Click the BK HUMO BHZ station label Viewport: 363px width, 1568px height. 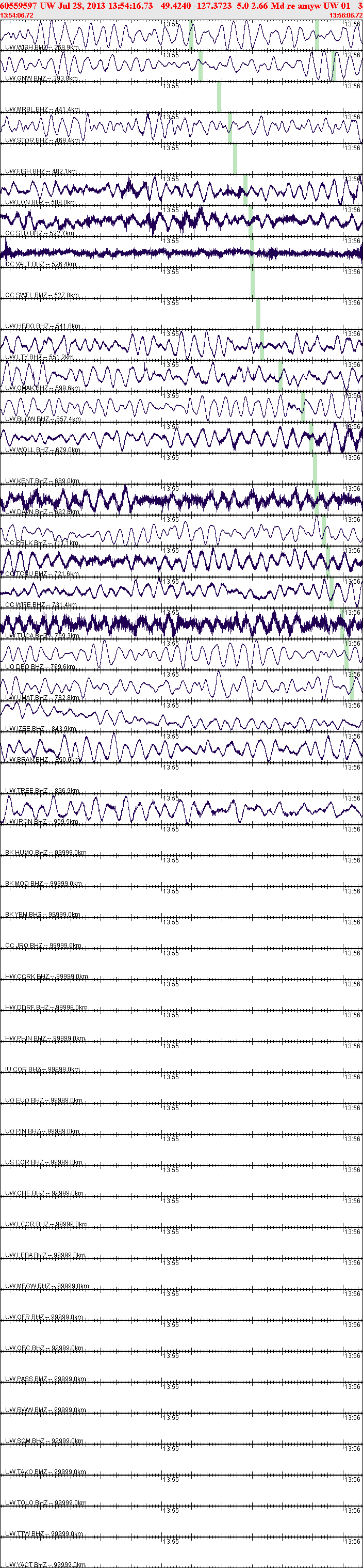45,853
